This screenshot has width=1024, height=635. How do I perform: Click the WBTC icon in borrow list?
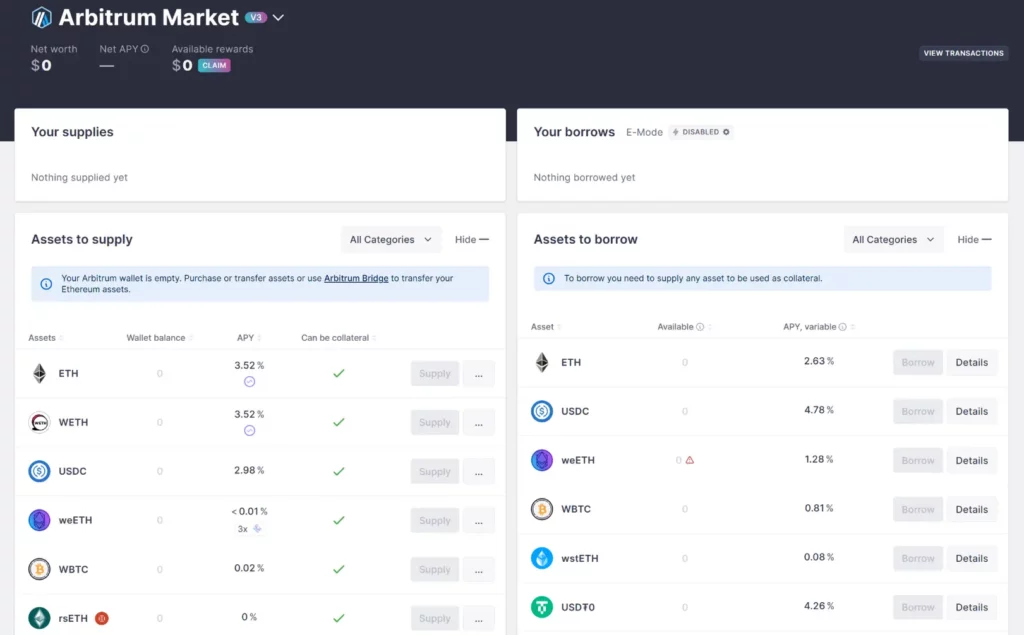(542, 509)
